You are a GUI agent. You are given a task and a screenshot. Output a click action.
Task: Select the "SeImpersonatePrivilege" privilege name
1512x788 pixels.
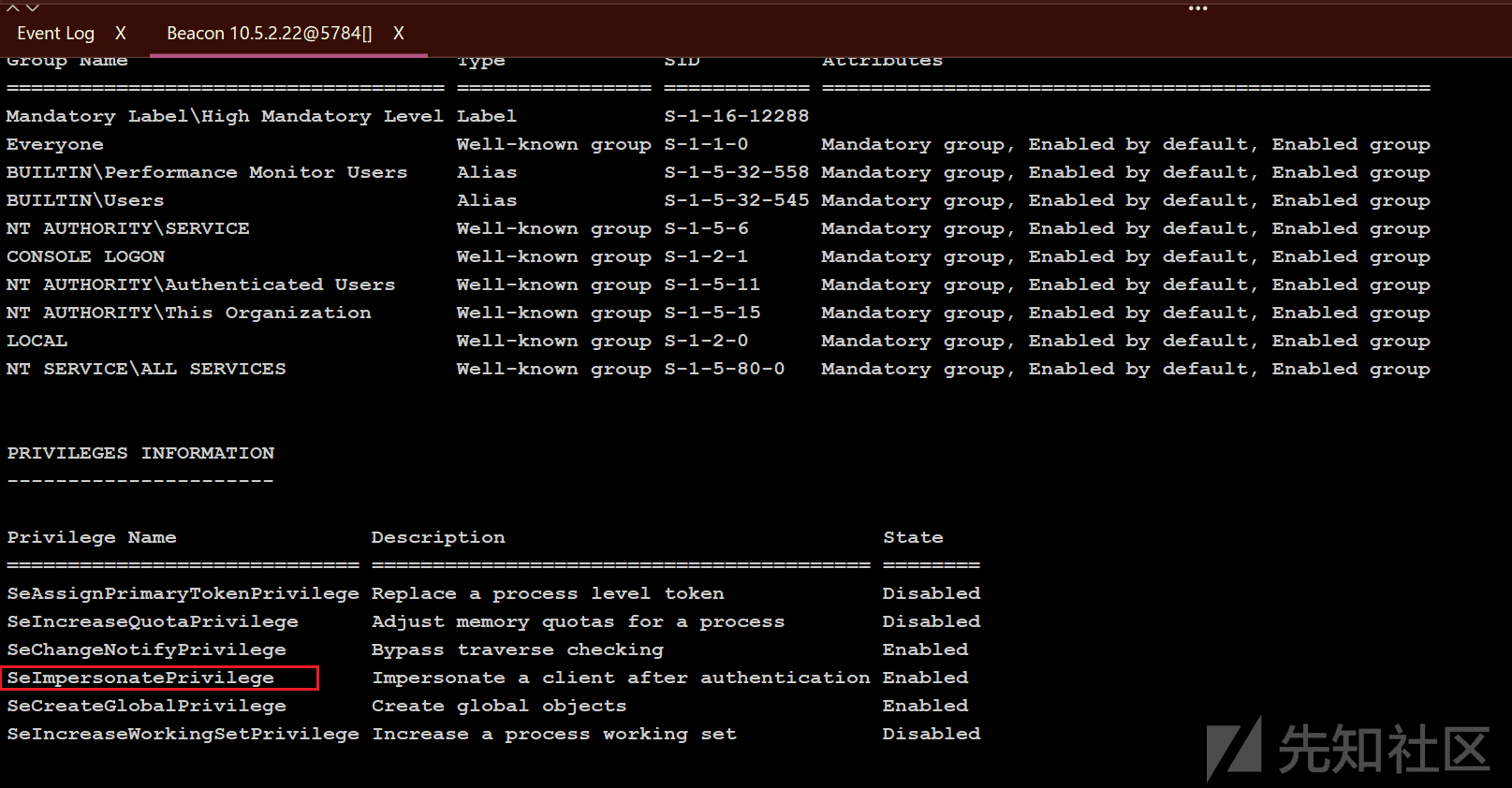pos(140,678)
